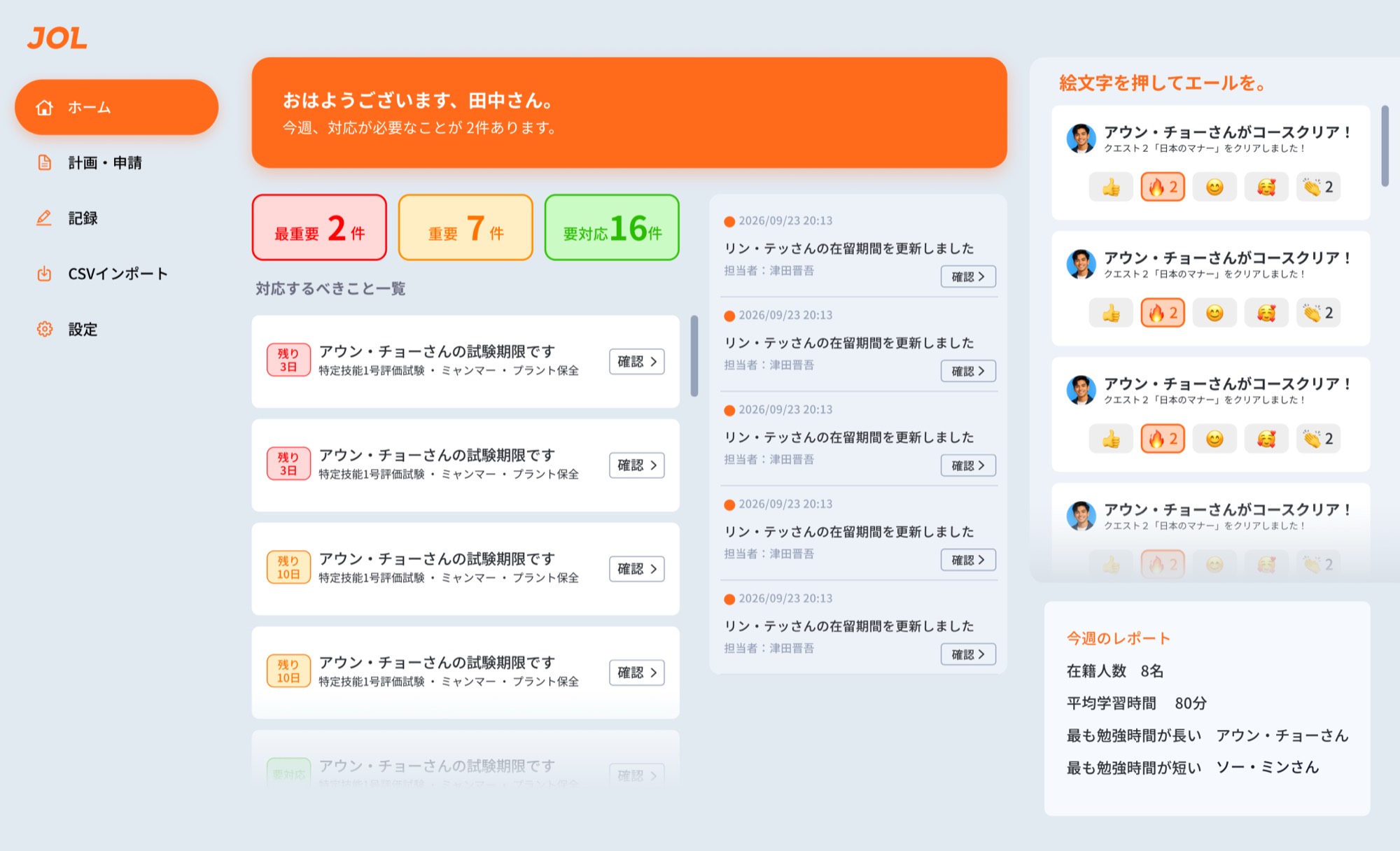The height and width of the screenshot is (851, 1400).
Task: Toggle the fire reaction on the first cheer card
Action: [1163, 187]
